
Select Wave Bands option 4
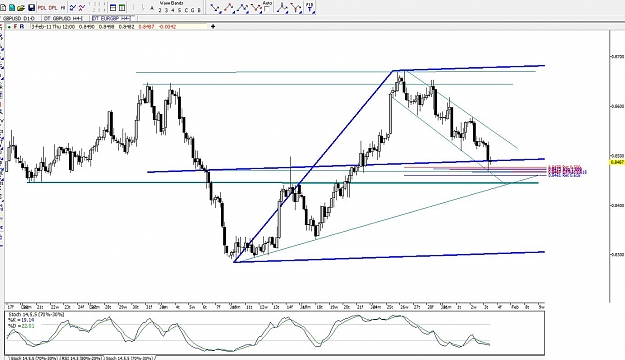coord(173,10)
